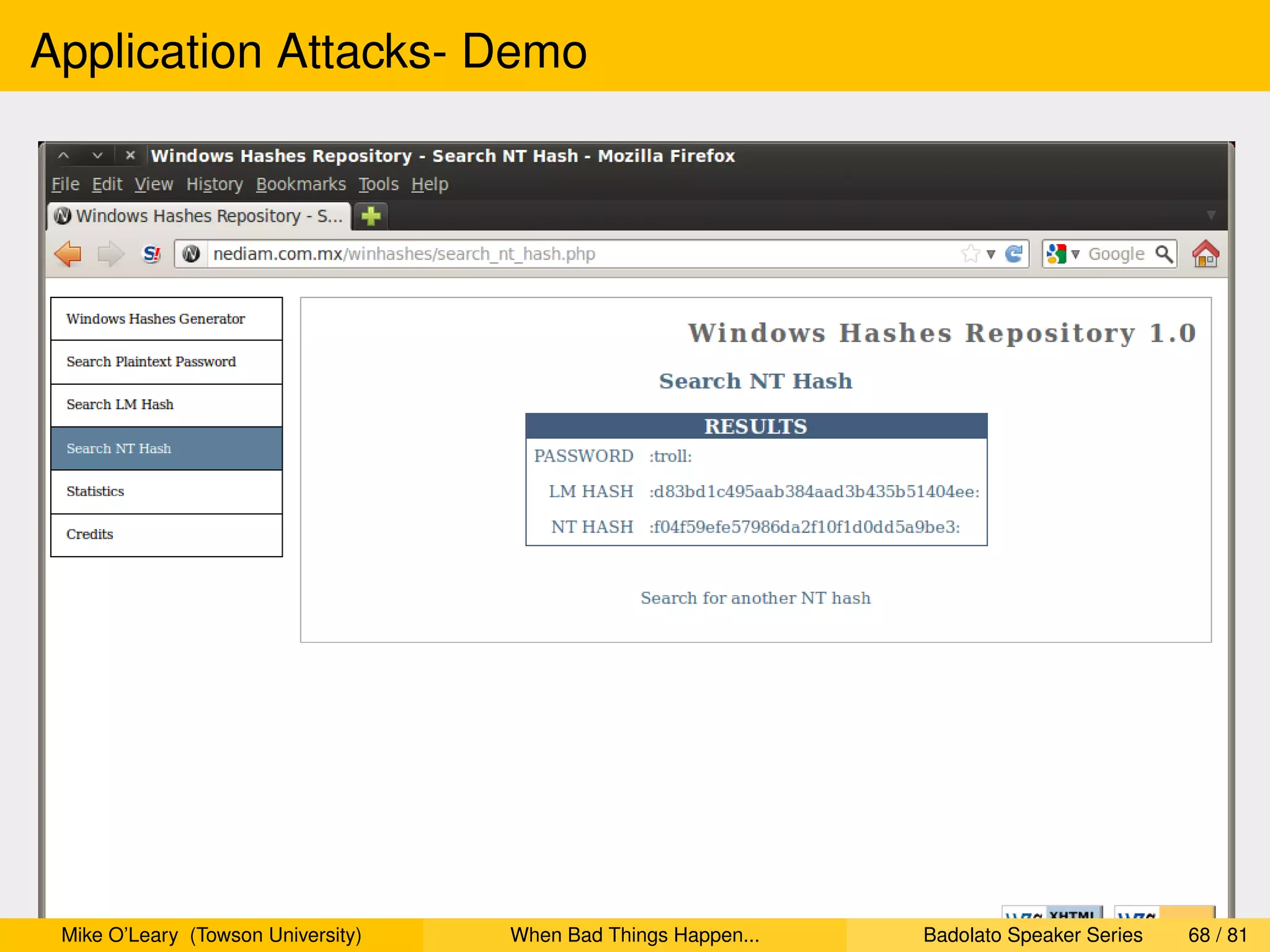Screen dimensions: 1270x952
Task: Open the Credits sidebar link
Action: 166,534
